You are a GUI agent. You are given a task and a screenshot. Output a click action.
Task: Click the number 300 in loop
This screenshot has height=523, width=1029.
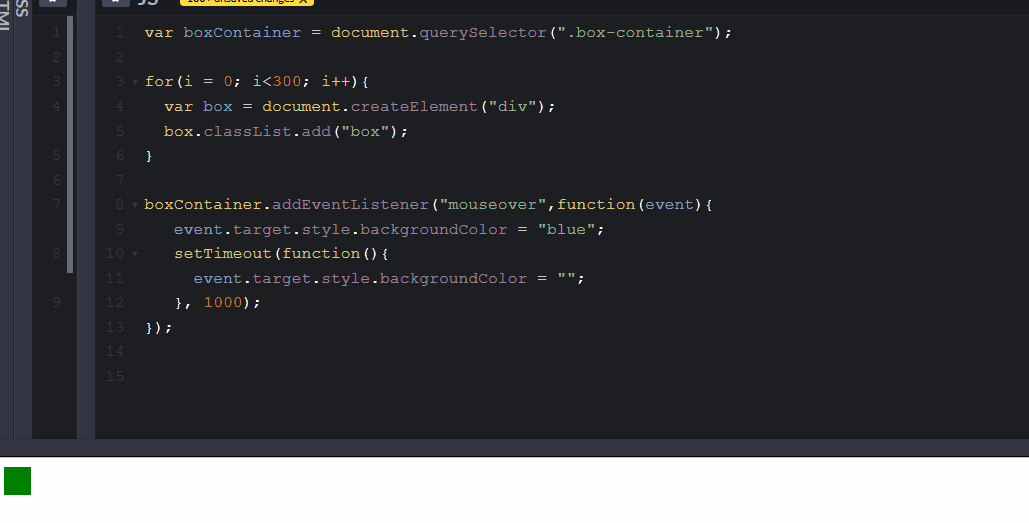click(x=287, y=81)
